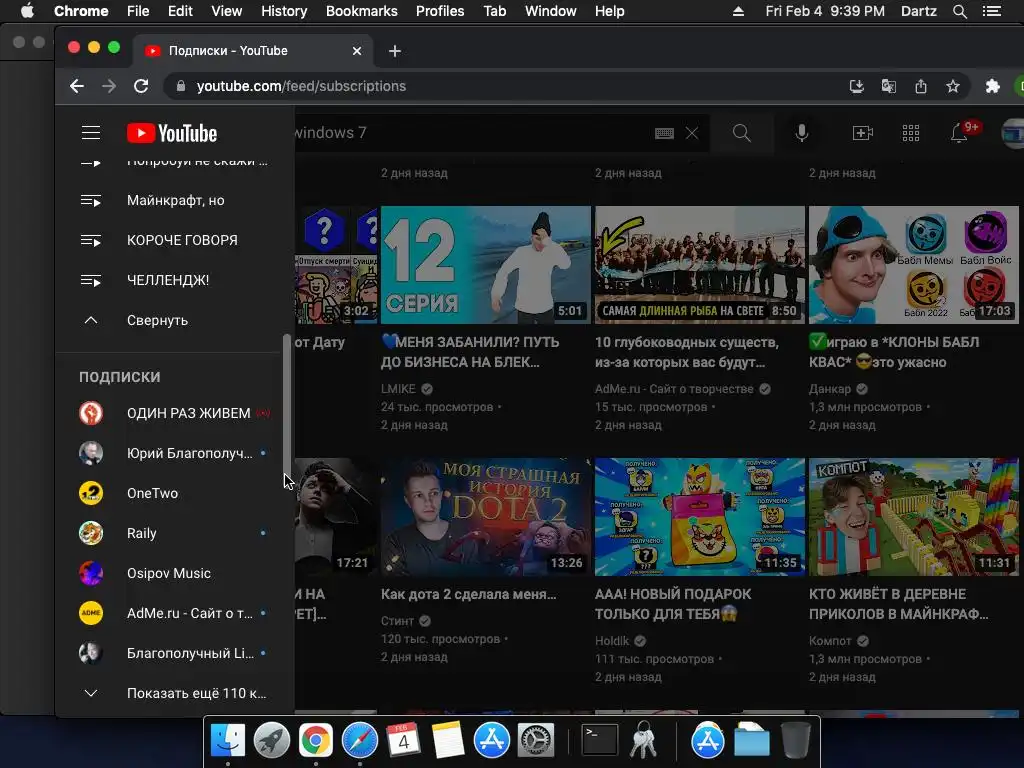Open video title МЕНЯ ЗАБАНИЛИ?
The height and width of the screenshot is (768, 1024).
[470, 352]
